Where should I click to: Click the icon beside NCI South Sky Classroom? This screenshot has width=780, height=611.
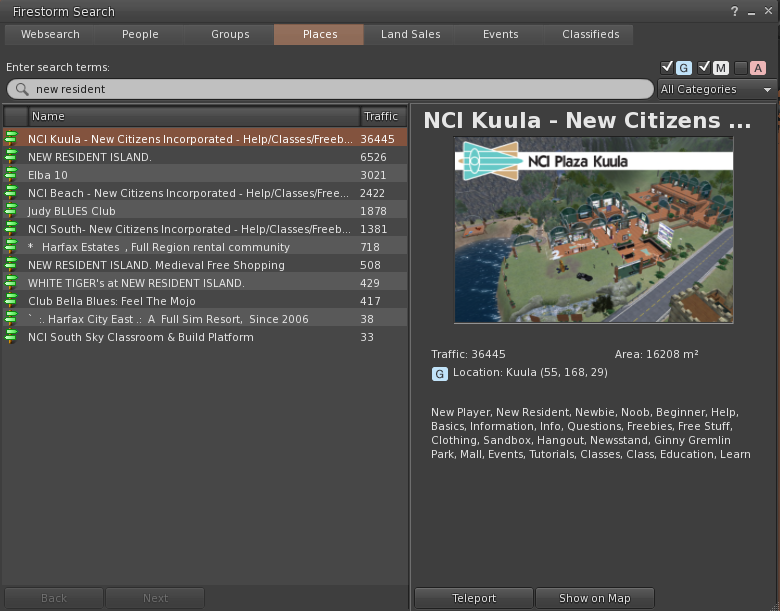click(11, 337)
